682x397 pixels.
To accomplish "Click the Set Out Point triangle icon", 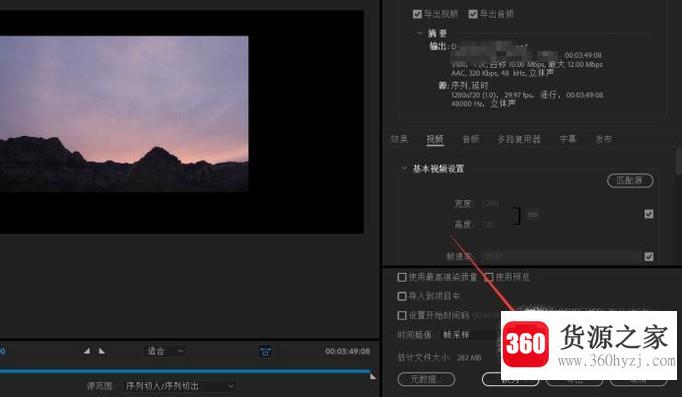I will [101, 350].
